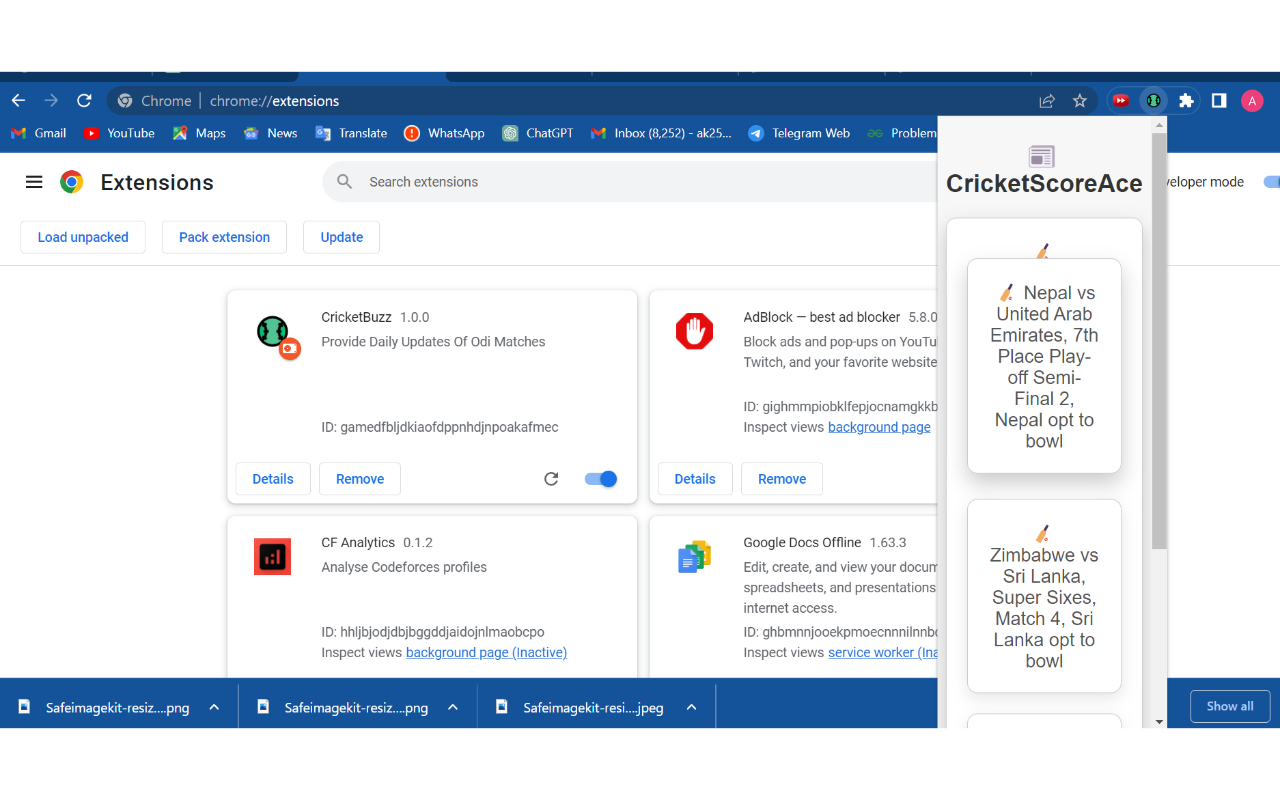Select the Nepal vs United Arab Emirates card

click(1044, 366)
